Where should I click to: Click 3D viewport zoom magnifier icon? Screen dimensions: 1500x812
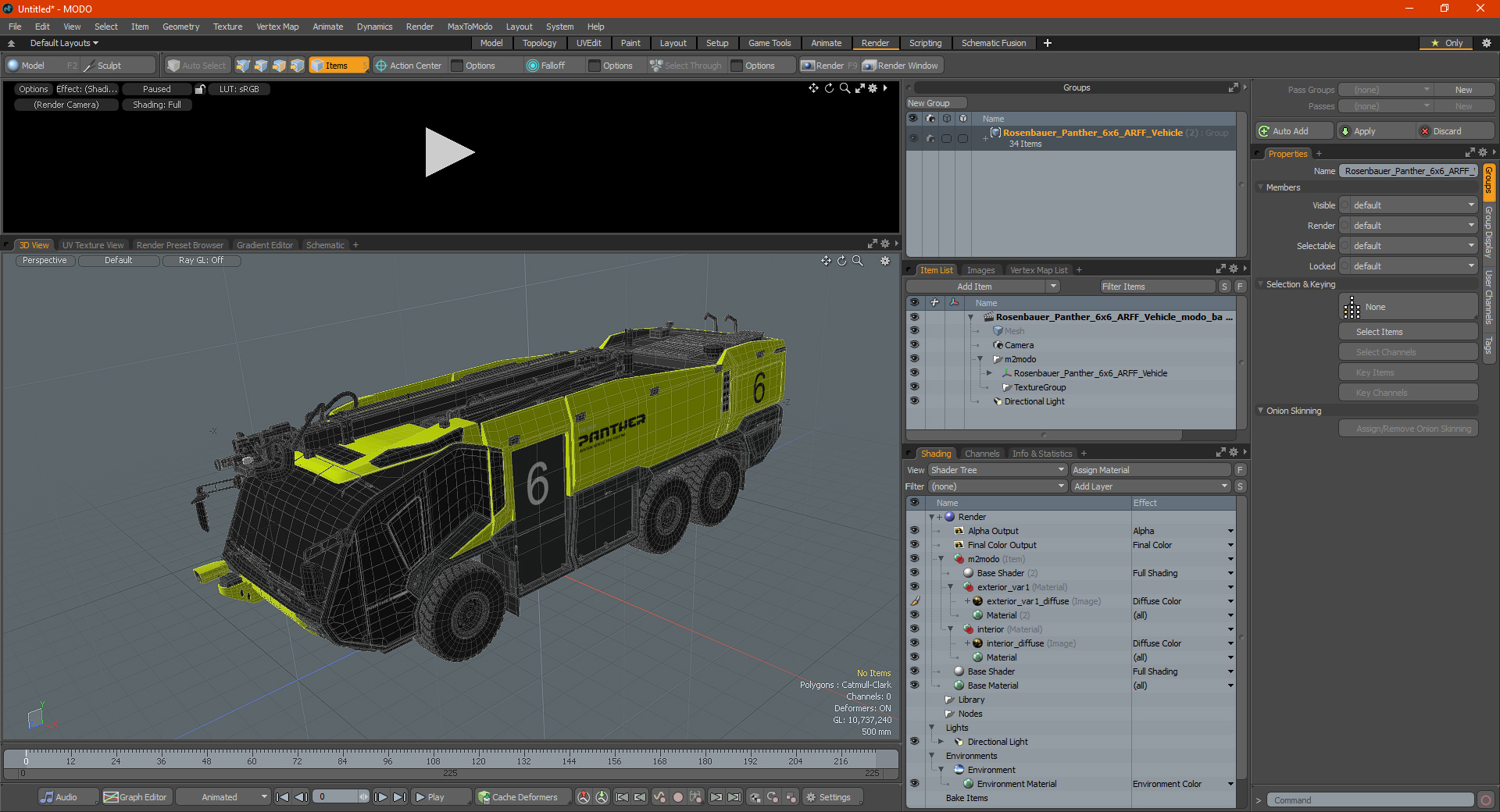click(x=857, y=261)
